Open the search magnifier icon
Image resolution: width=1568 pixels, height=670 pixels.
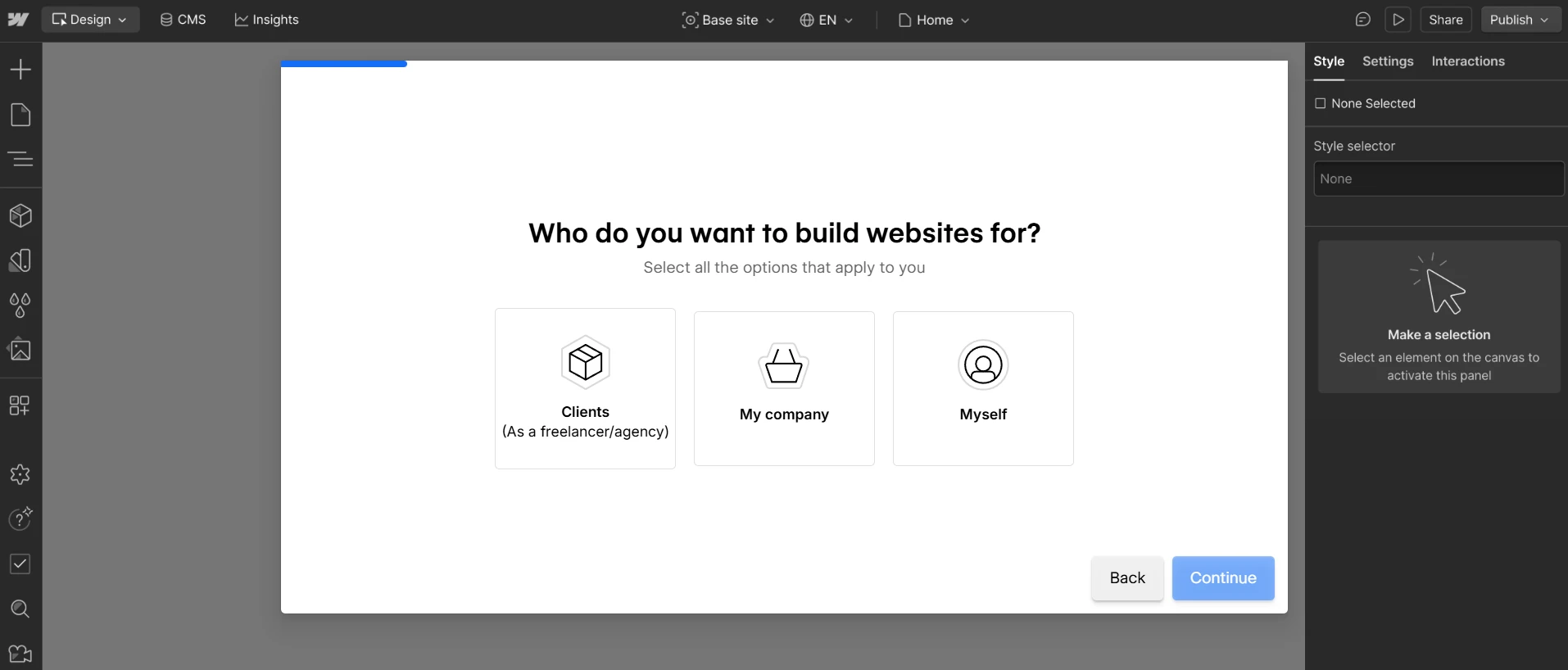20,609
